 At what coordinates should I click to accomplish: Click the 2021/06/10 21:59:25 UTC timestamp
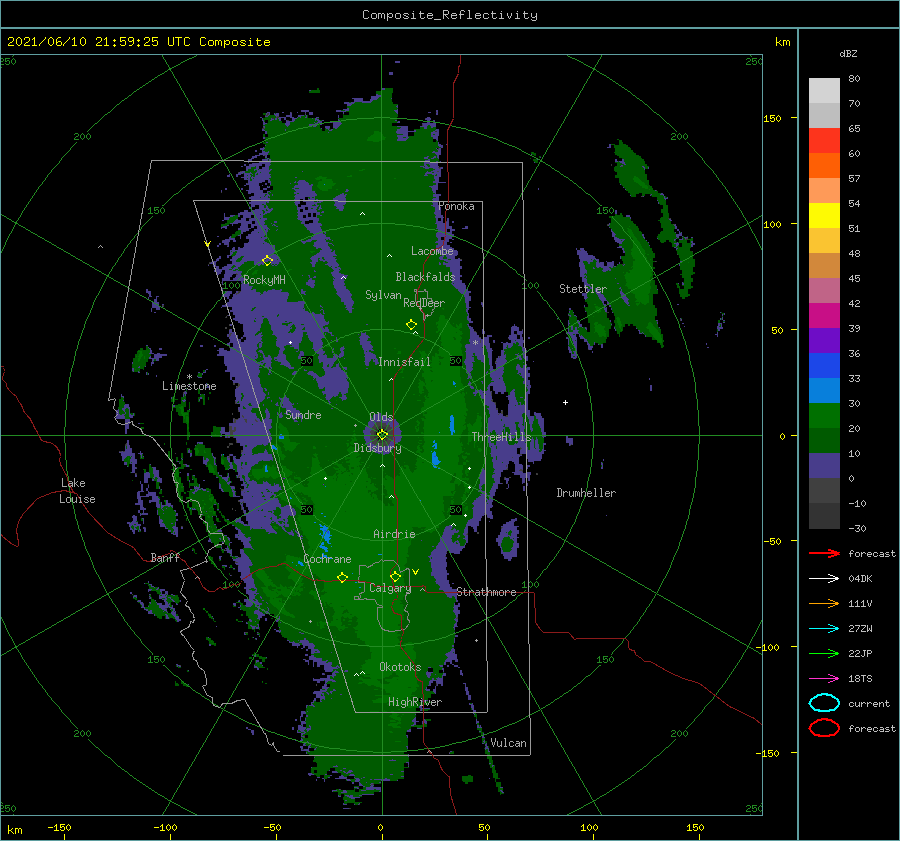99,42
